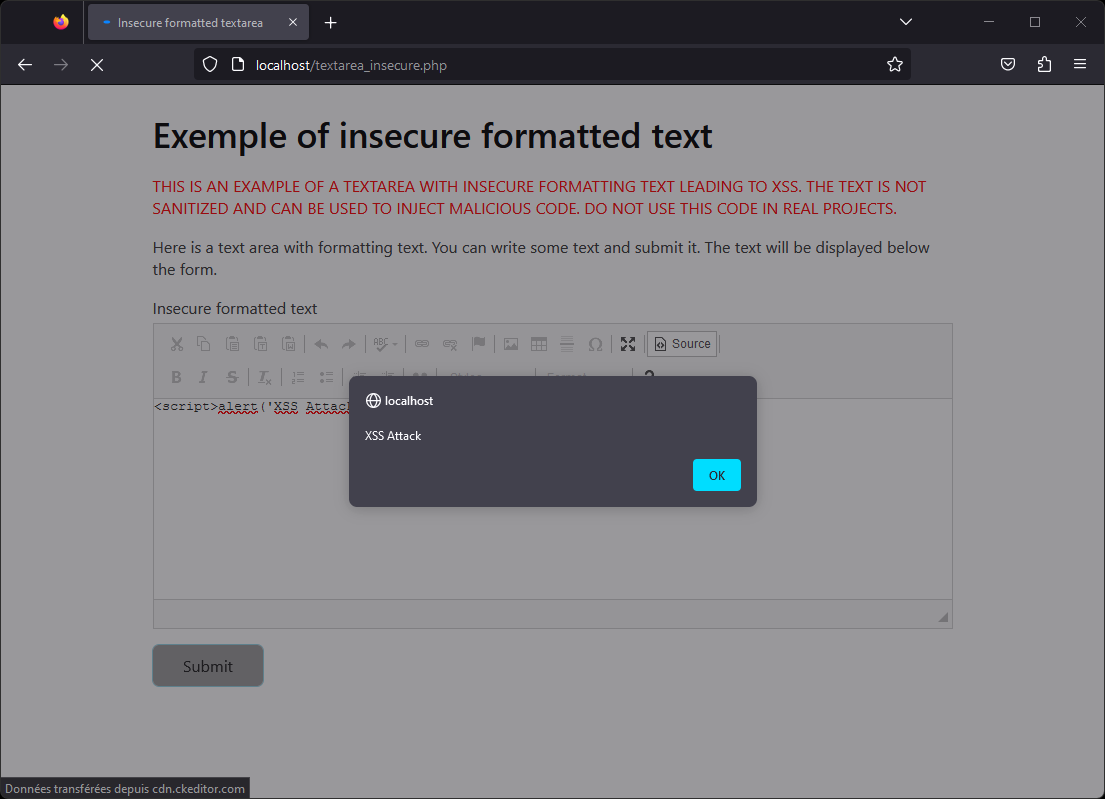The image size is (1105, 799).
Task: Click the Insert Image icon
Action: coord(511,344)
